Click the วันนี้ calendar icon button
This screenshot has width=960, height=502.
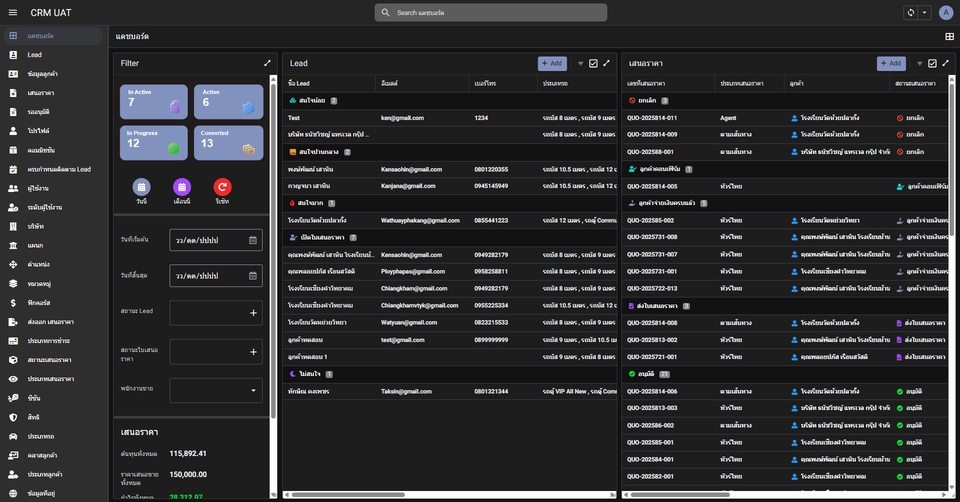click(142, 187)
